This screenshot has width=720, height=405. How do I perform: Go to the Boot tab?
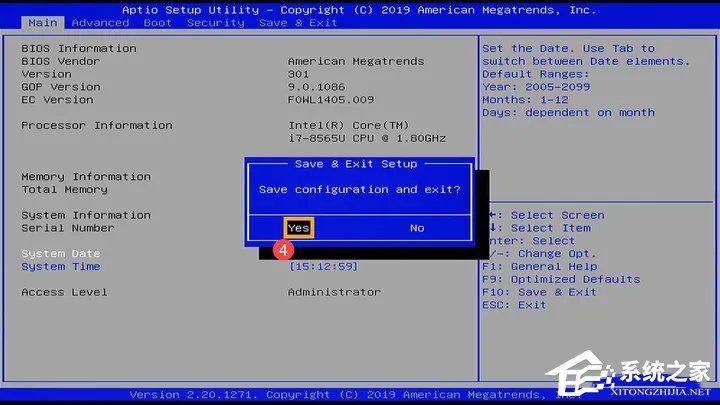(157, 22)
